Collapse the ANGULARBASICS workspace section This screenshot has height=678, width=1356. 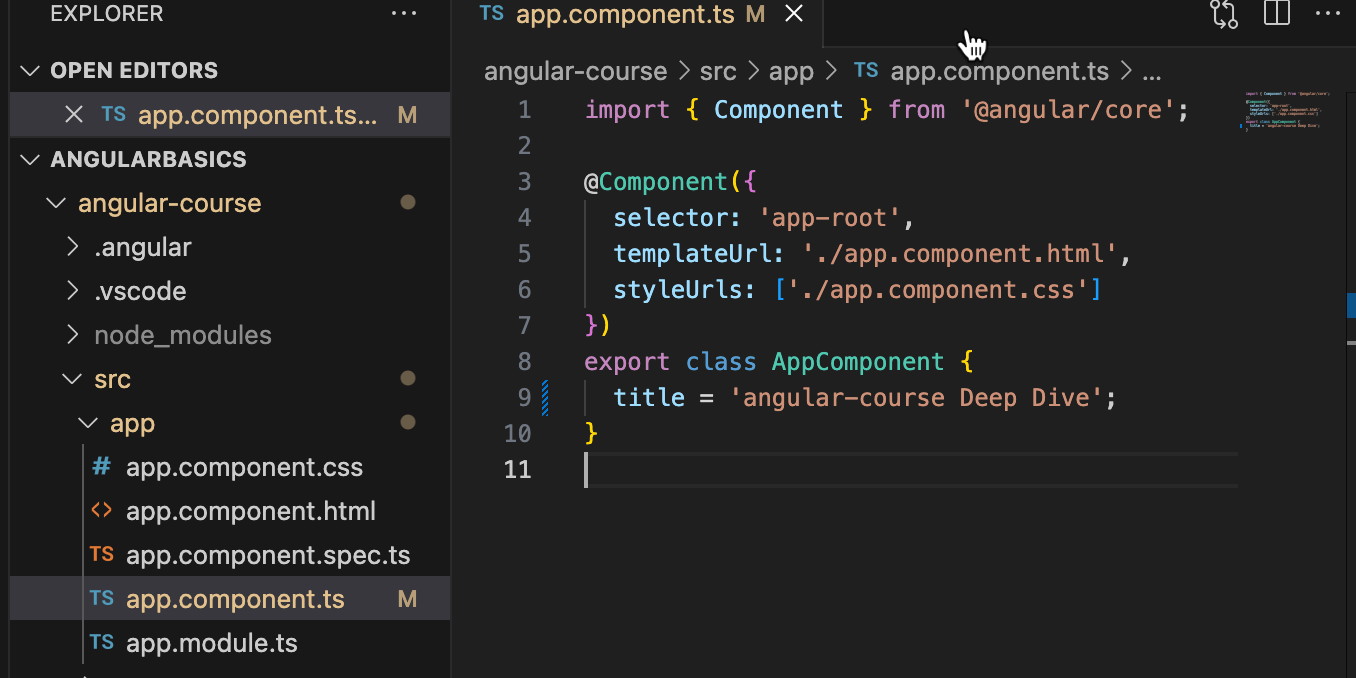coord(32,159)
